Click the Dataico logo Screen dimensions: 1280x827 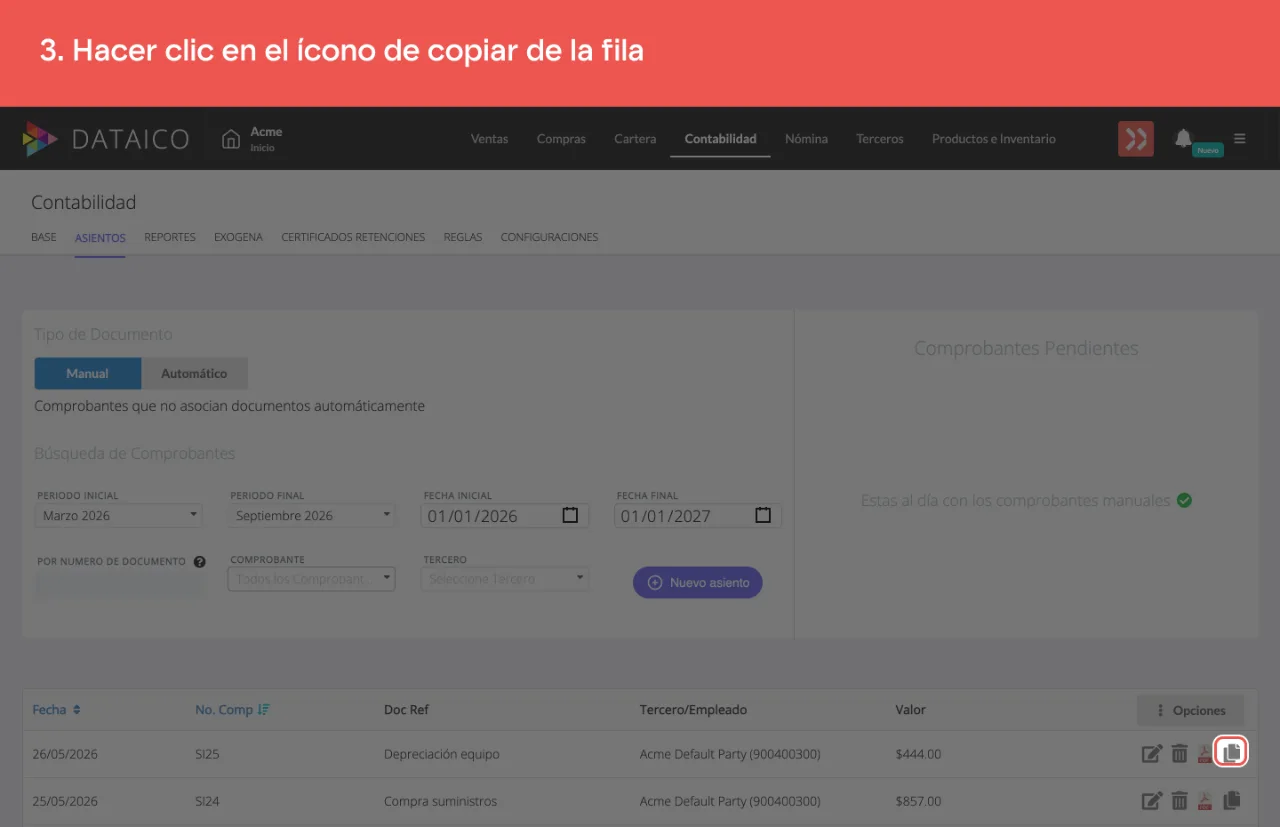click(106, 139)
